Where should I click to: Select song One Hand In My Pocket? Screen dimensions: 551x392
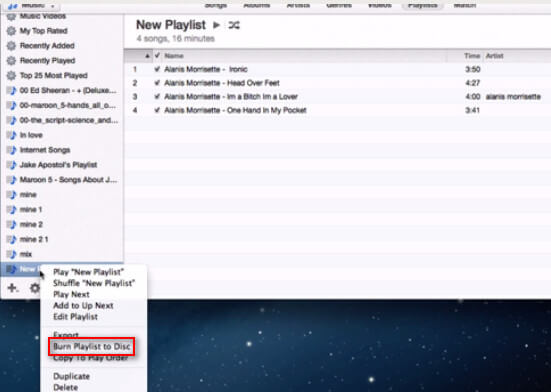click(235, 110)
